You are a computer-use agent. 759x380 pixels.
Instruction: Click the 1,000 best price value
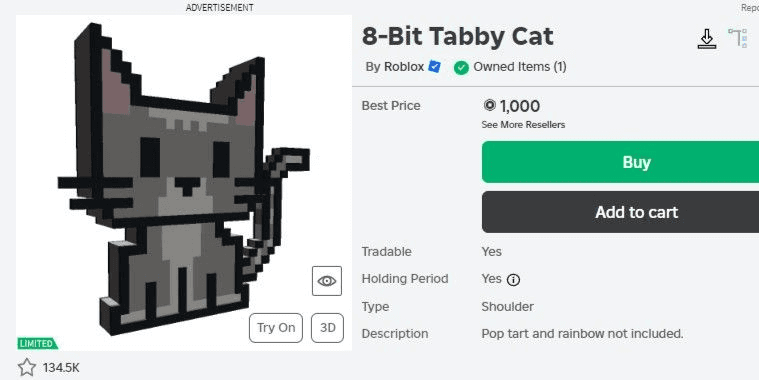pyautogui.click(x=520, y=106)
